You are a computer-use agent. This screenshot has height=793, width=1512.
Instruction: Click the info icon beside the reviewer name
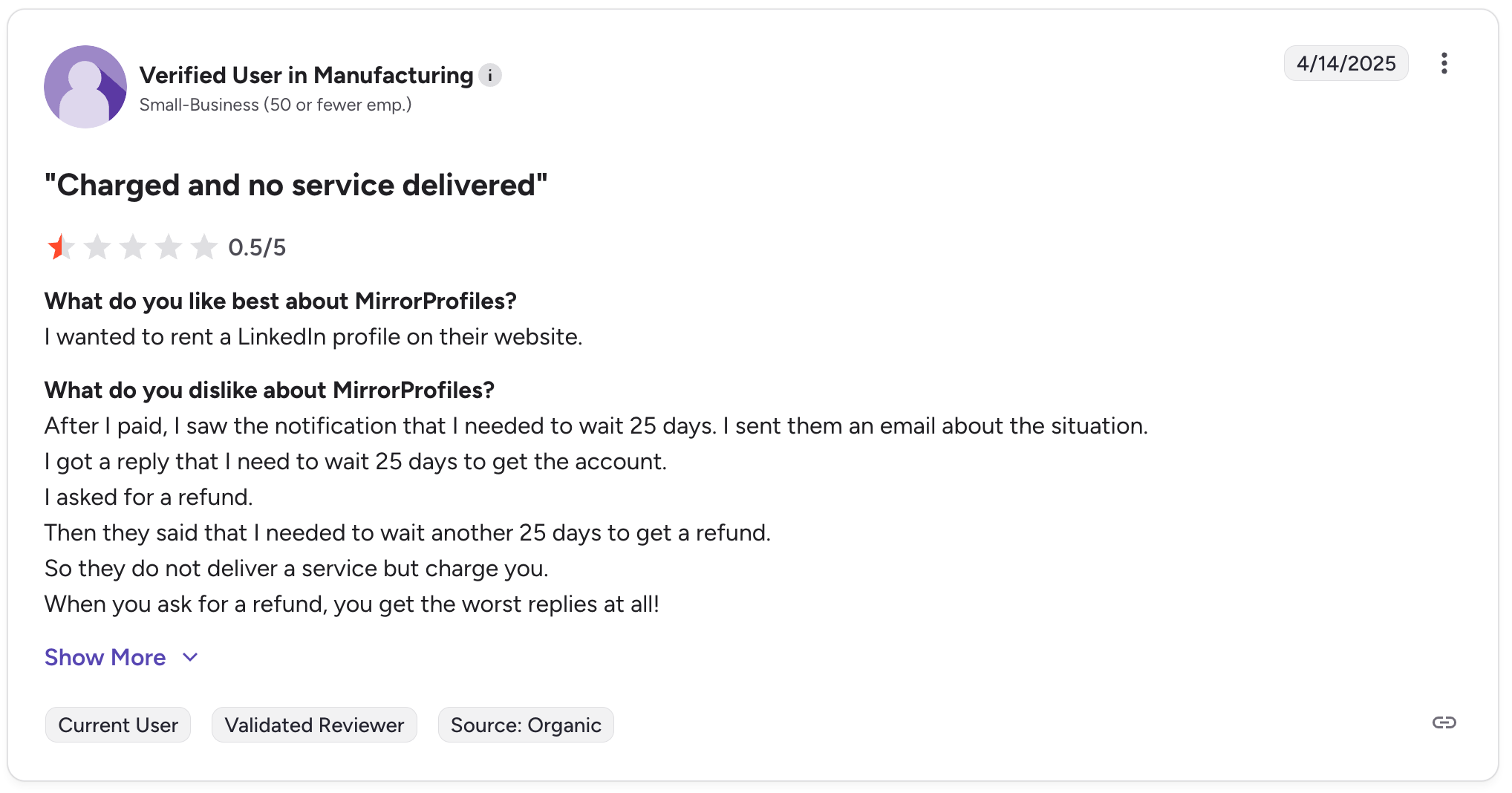[490, 75]
